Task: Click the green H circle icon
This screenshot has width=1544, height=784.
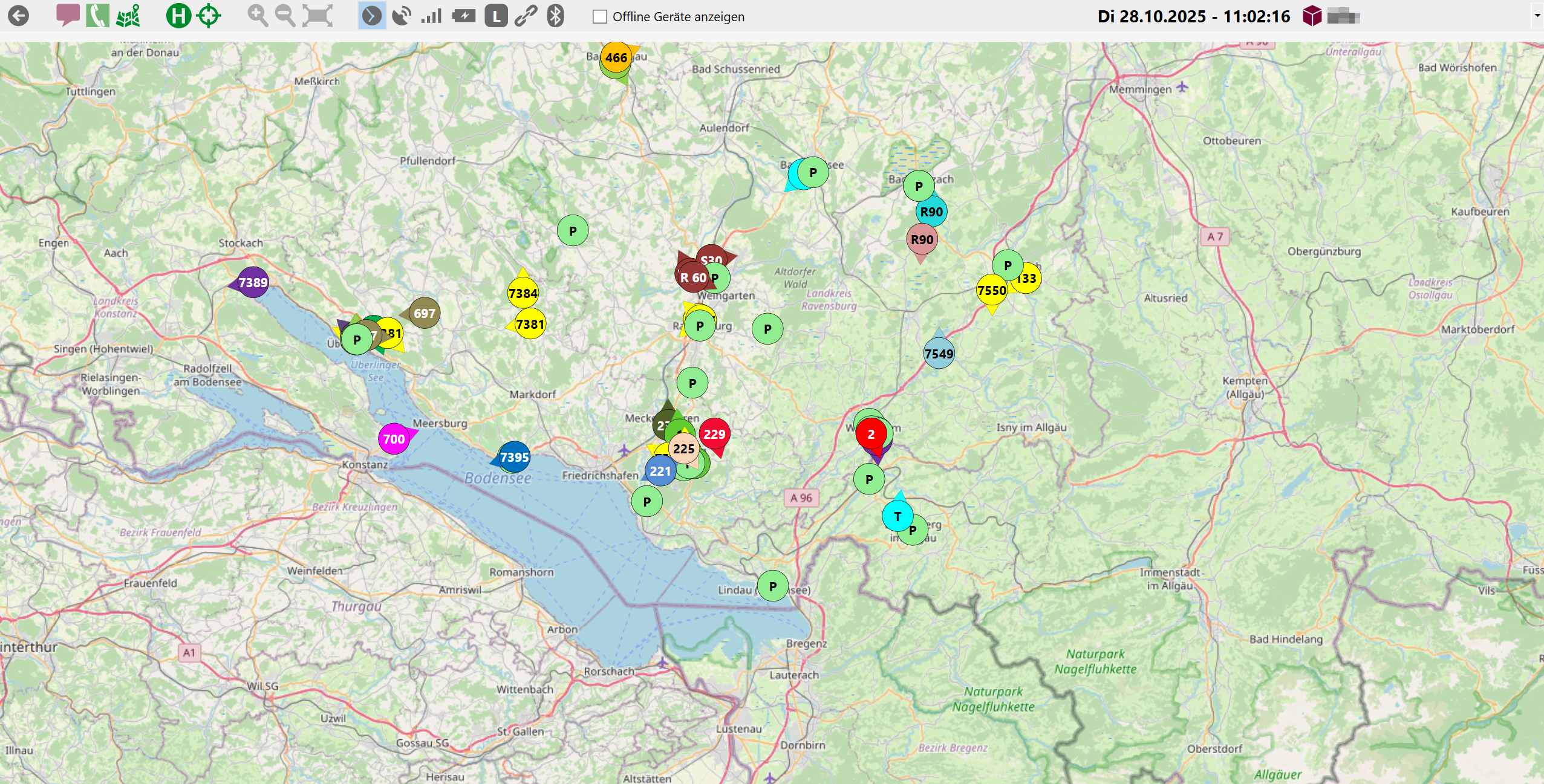Action: coord(178,16)
